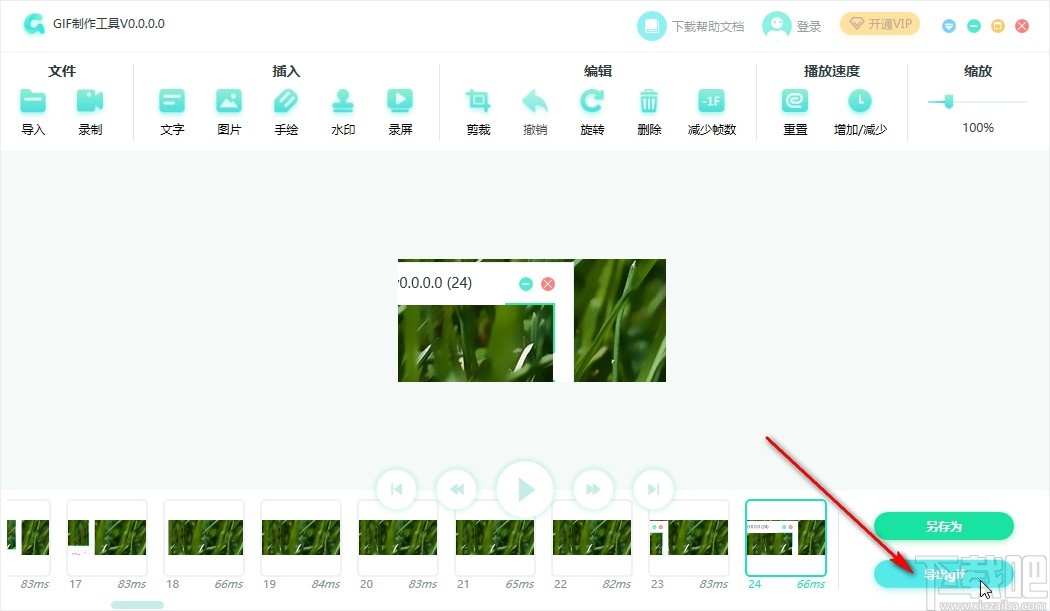
Task: Select the highlighted frame 24 thumbnail
Action: 786,537
